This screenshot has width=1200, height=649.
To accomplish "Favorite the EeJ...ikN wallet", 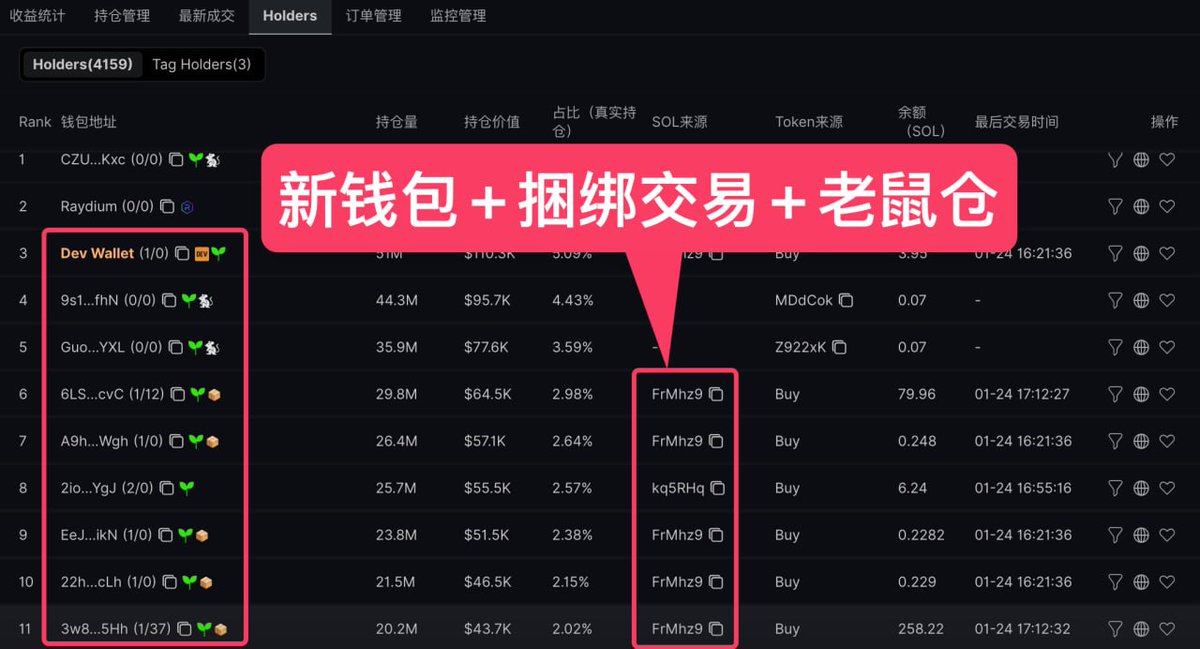I will coord(1167,535).
